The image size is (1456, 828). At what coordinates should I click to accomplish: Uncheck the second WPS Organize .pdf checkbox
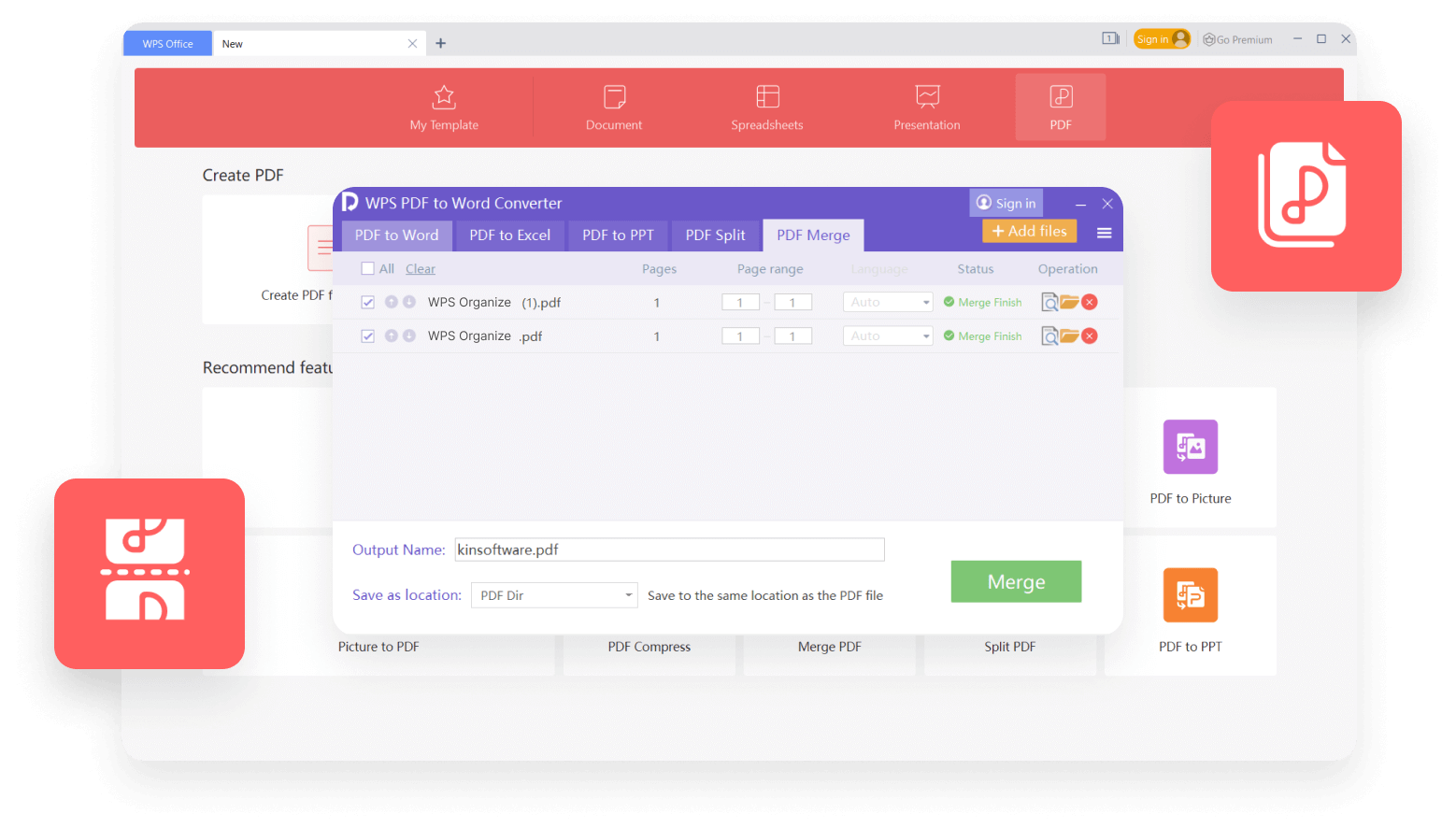click(368, 336)
